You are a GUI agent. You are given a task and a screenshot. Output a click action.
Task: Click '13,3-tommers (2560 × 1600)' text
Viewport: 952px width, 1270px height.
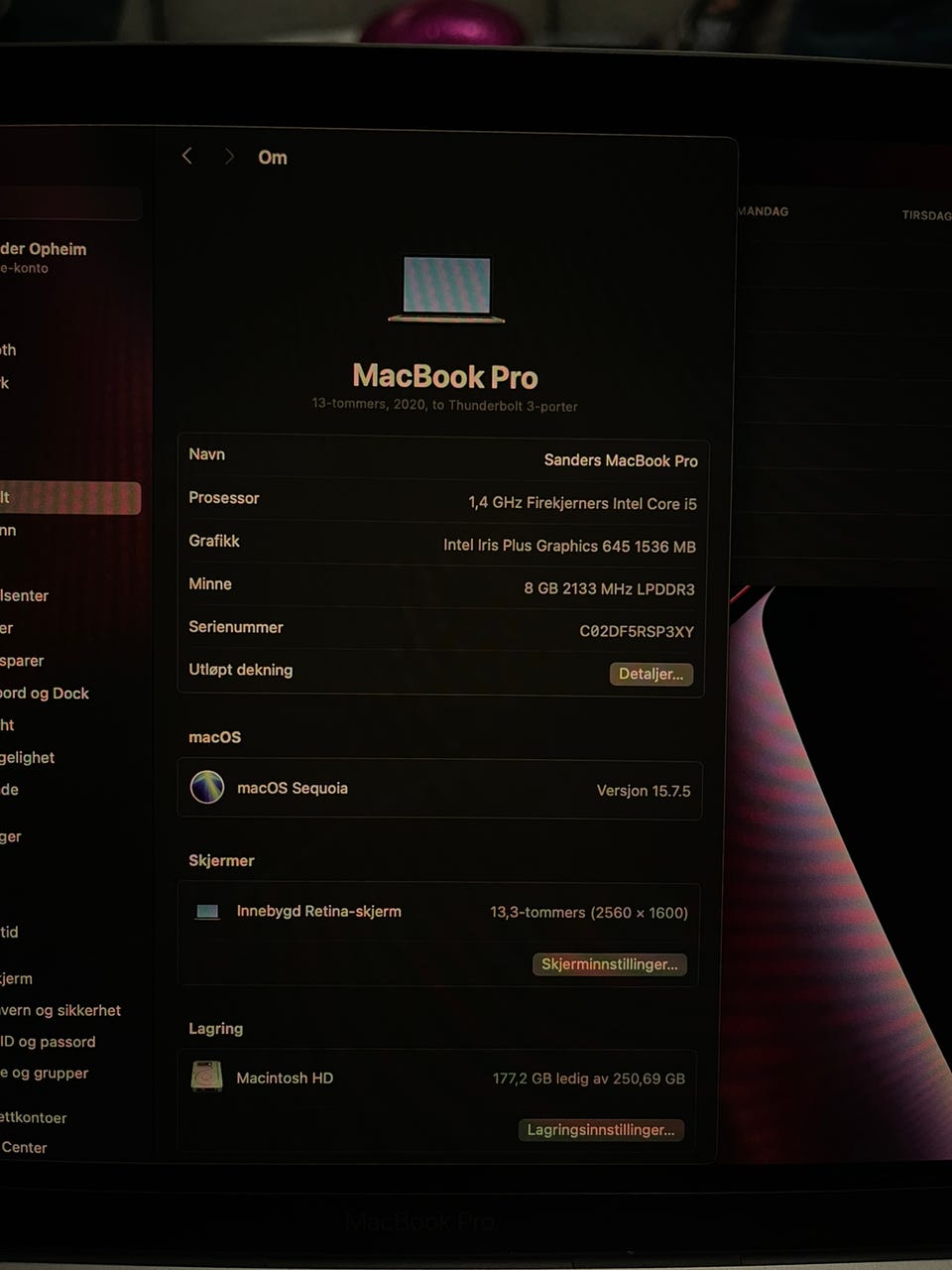point(589,912)
